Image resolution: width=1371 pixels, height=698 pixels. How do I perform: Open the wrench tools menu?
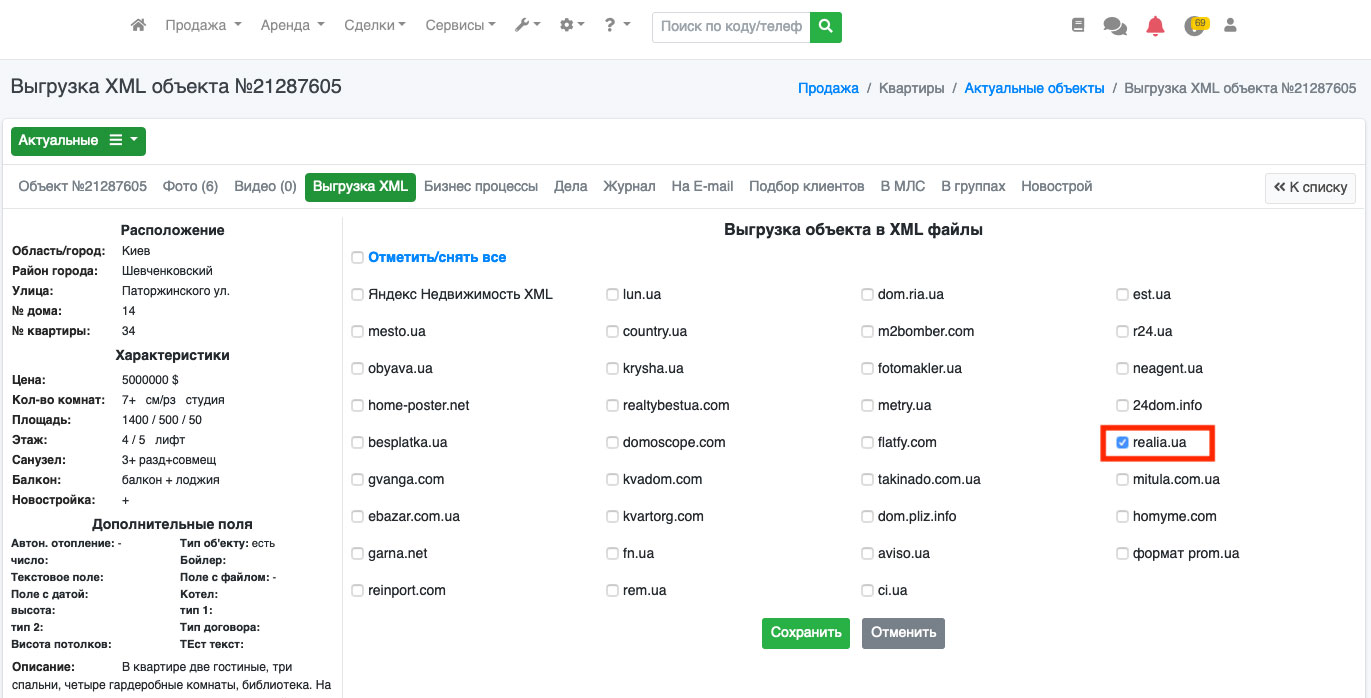(x=527, y=26)
